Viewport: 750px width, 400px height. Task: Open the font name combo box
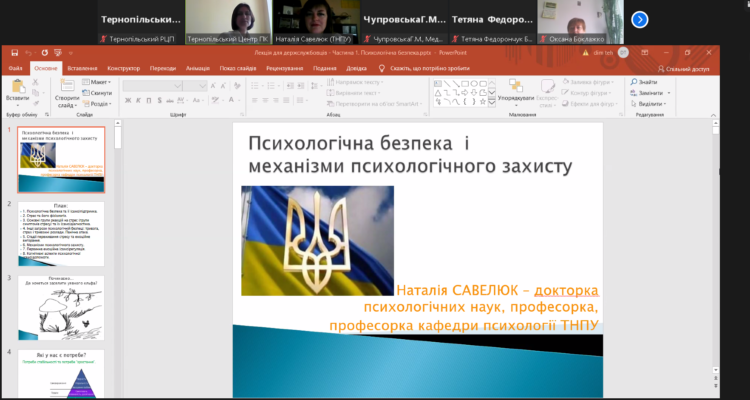pos(153,86)
